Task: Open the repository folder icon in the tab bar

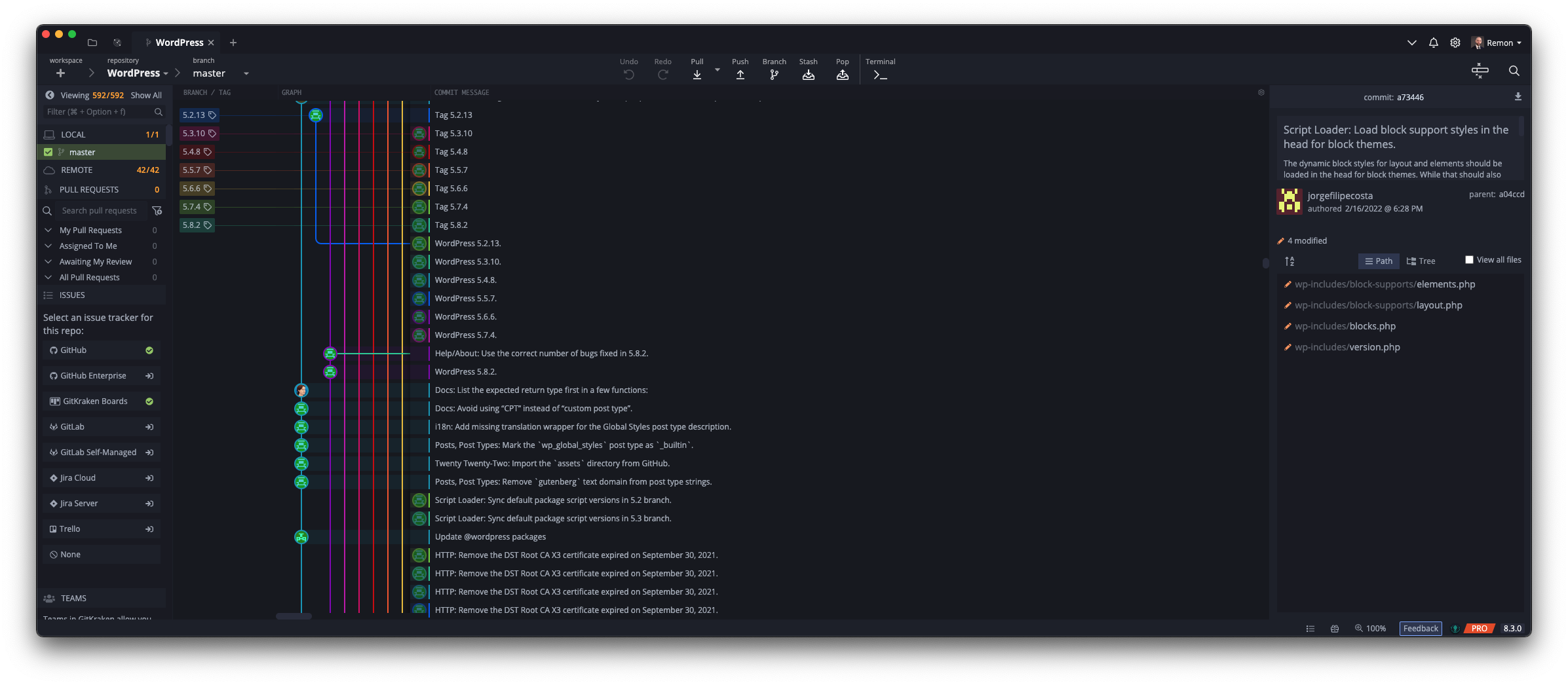Action: click(x=92, y=43)
